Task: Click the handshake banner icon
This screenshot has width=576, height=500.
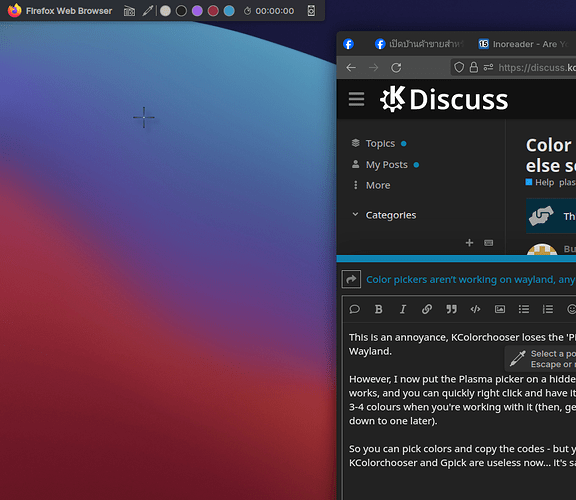Action: coord(541,216)
